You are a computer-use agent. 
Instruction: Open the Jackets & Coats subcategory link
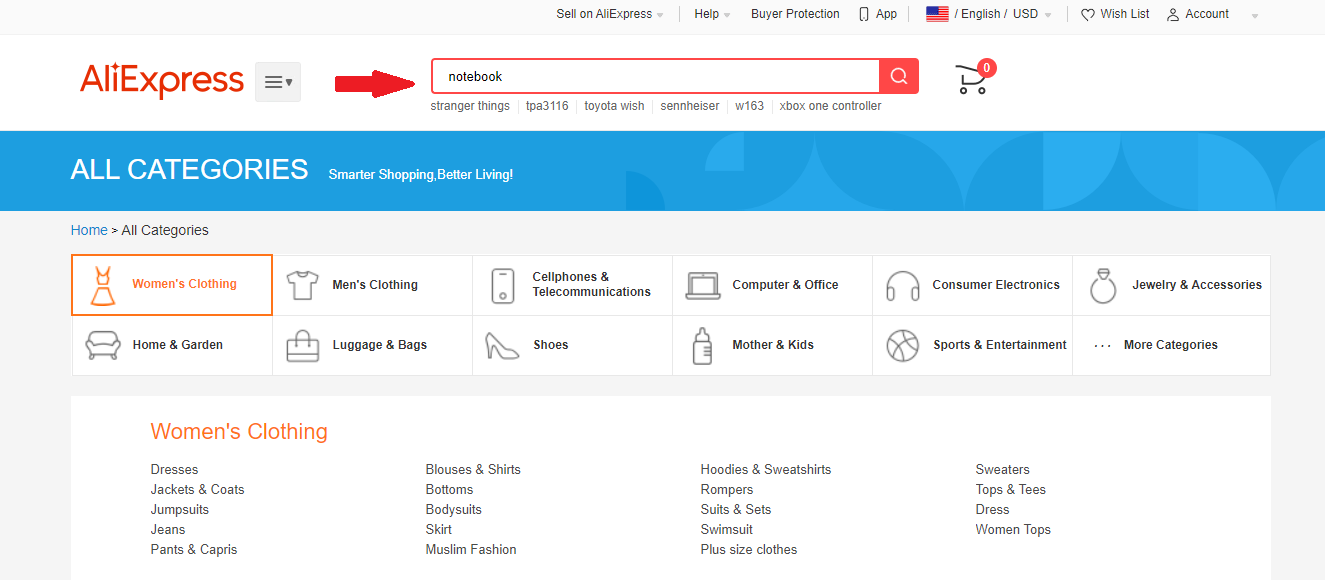coord(198,490)
